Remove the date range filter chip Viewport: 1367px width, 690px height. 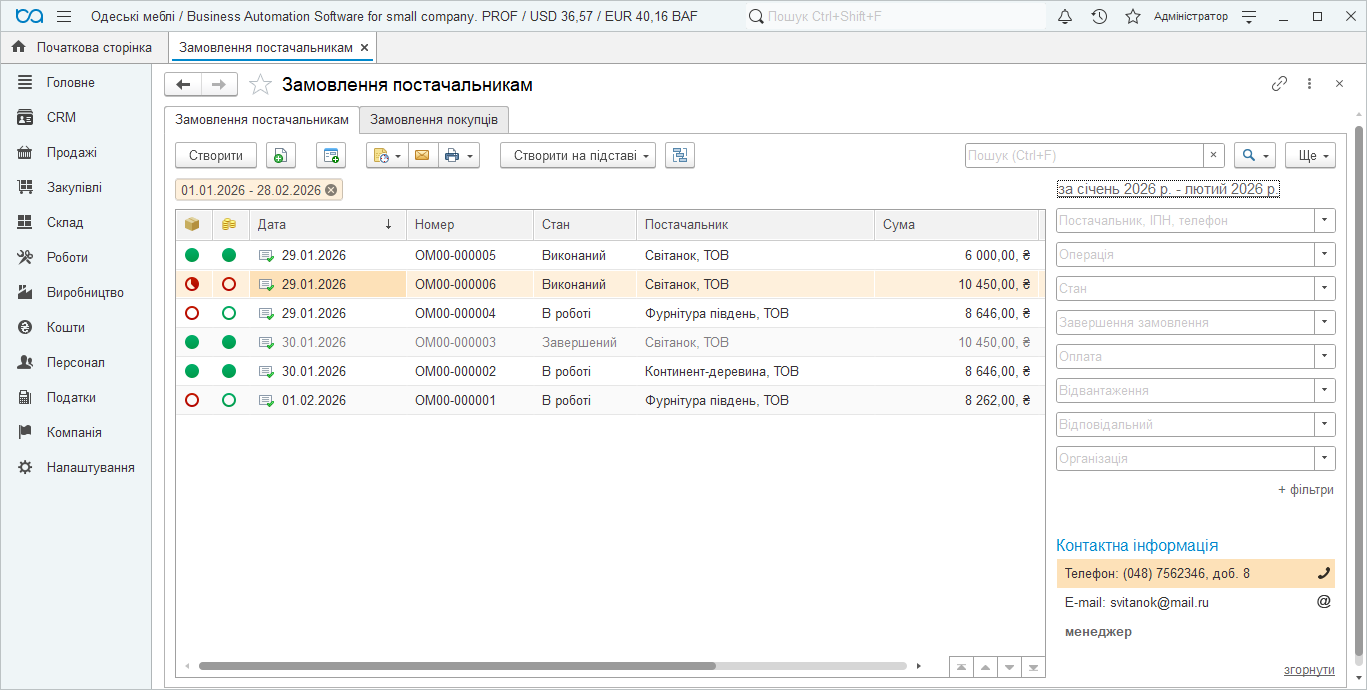[331, 190]
